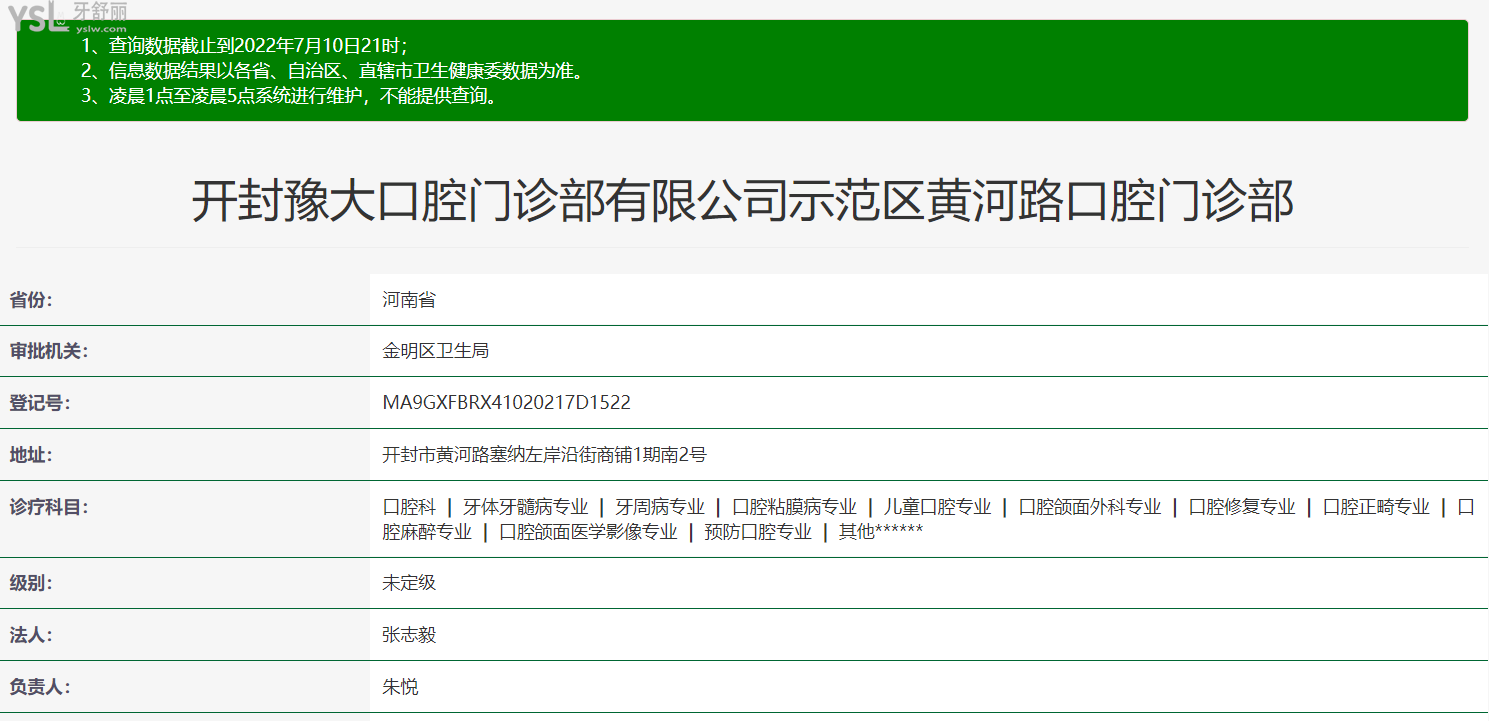1489x721 pixels.
Task: Click the 审批机关 row label
Action: click(x=48, y=351)
